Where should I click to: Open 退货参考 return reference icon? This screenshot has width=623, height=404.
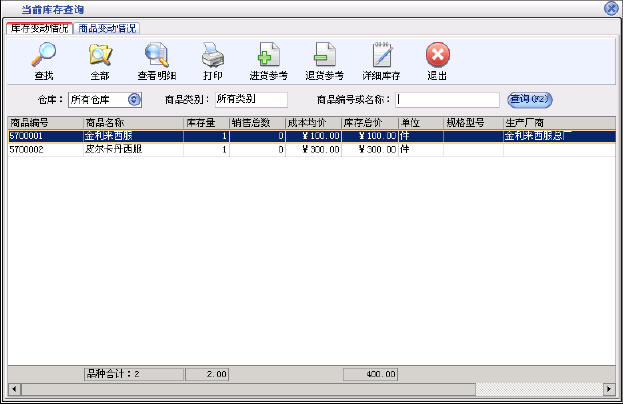coord(324,55)
